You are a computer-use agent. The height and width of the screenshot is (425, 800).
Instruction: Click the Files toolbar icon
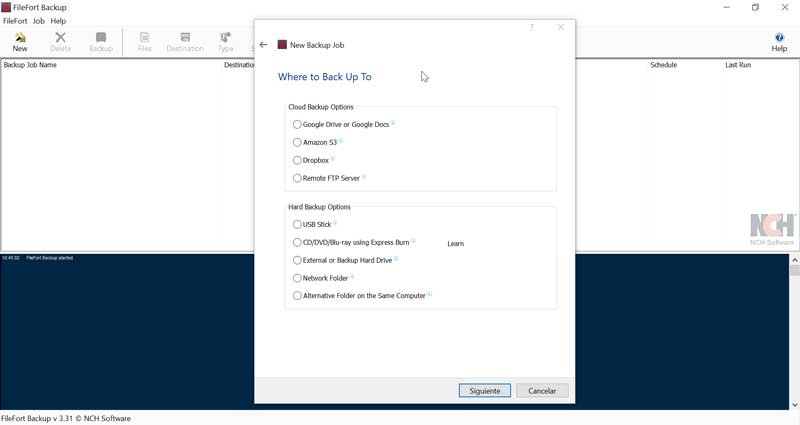coord(144,42)
